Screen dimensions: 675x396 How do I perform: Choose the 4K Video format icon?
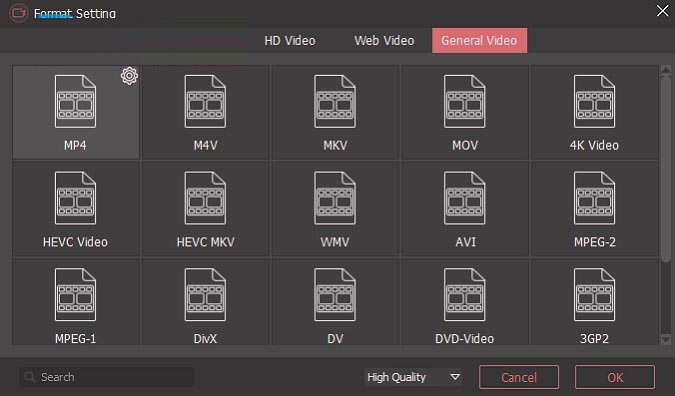click(594, 102)
